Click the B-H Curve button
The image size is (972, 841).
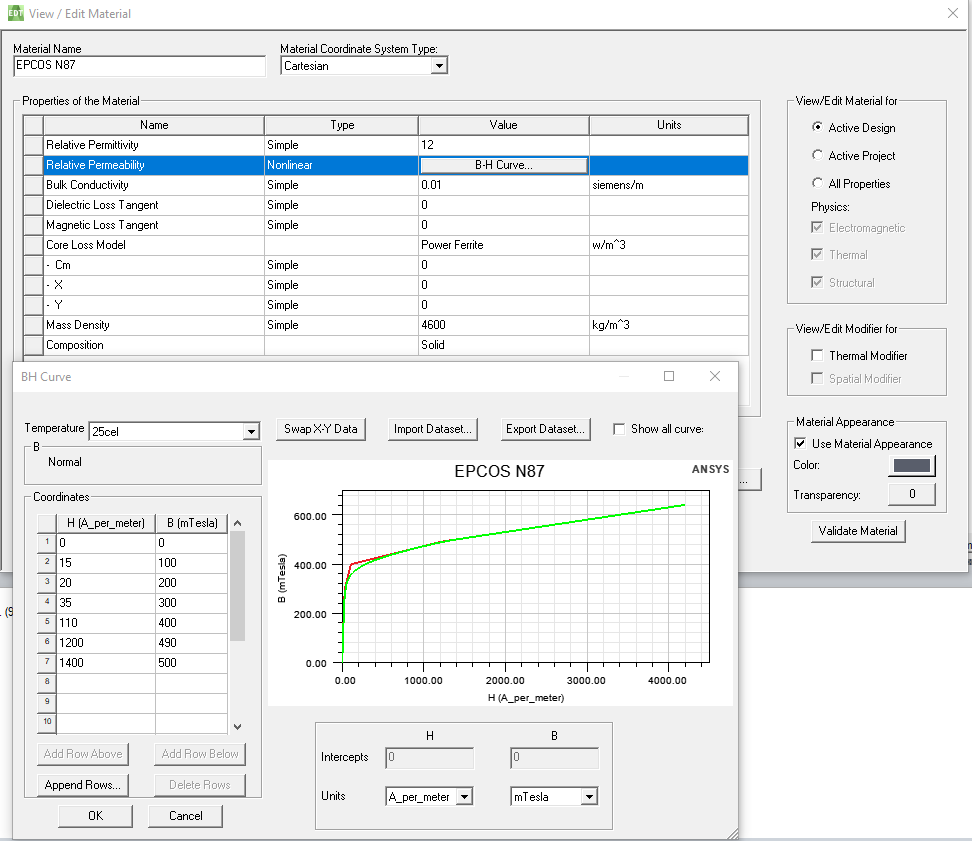(x=503, y=165)
